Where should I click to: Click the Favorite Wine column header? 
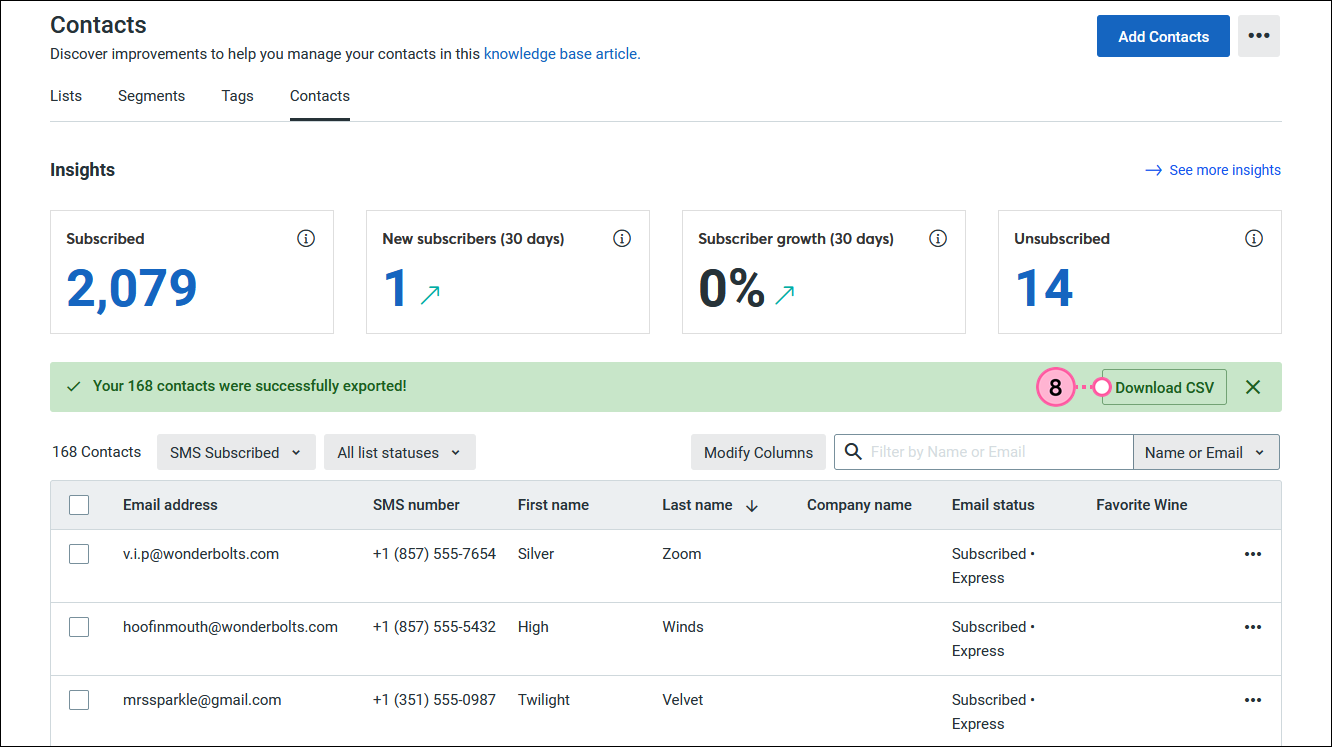point(1142,505)
